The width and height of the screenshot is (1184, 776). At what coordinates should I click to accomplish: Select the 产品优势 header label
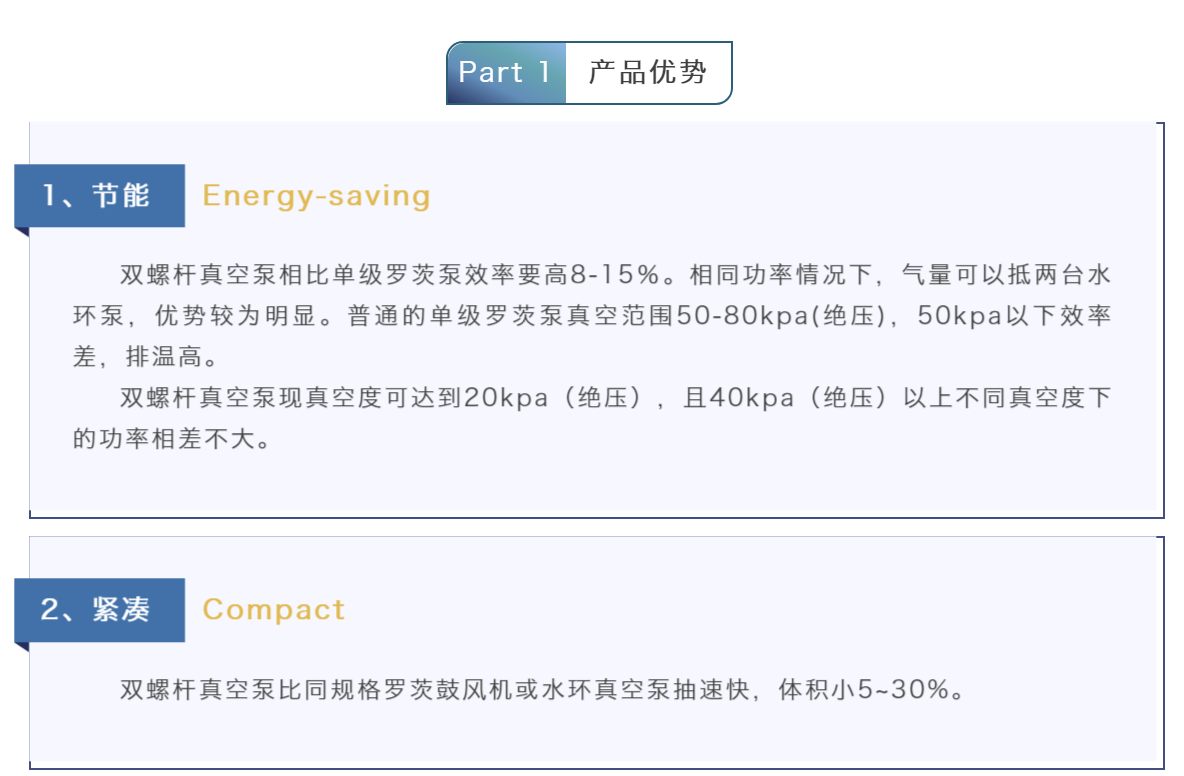[x=648, y=72]
